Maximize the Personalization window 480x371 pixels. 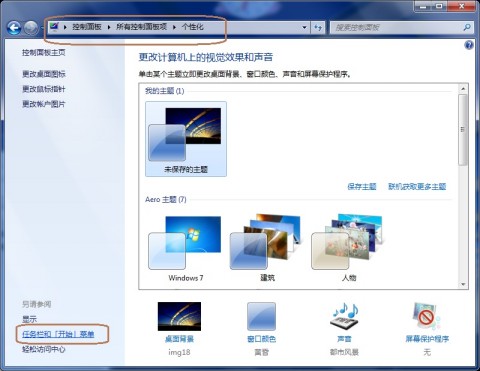[440, 6]
